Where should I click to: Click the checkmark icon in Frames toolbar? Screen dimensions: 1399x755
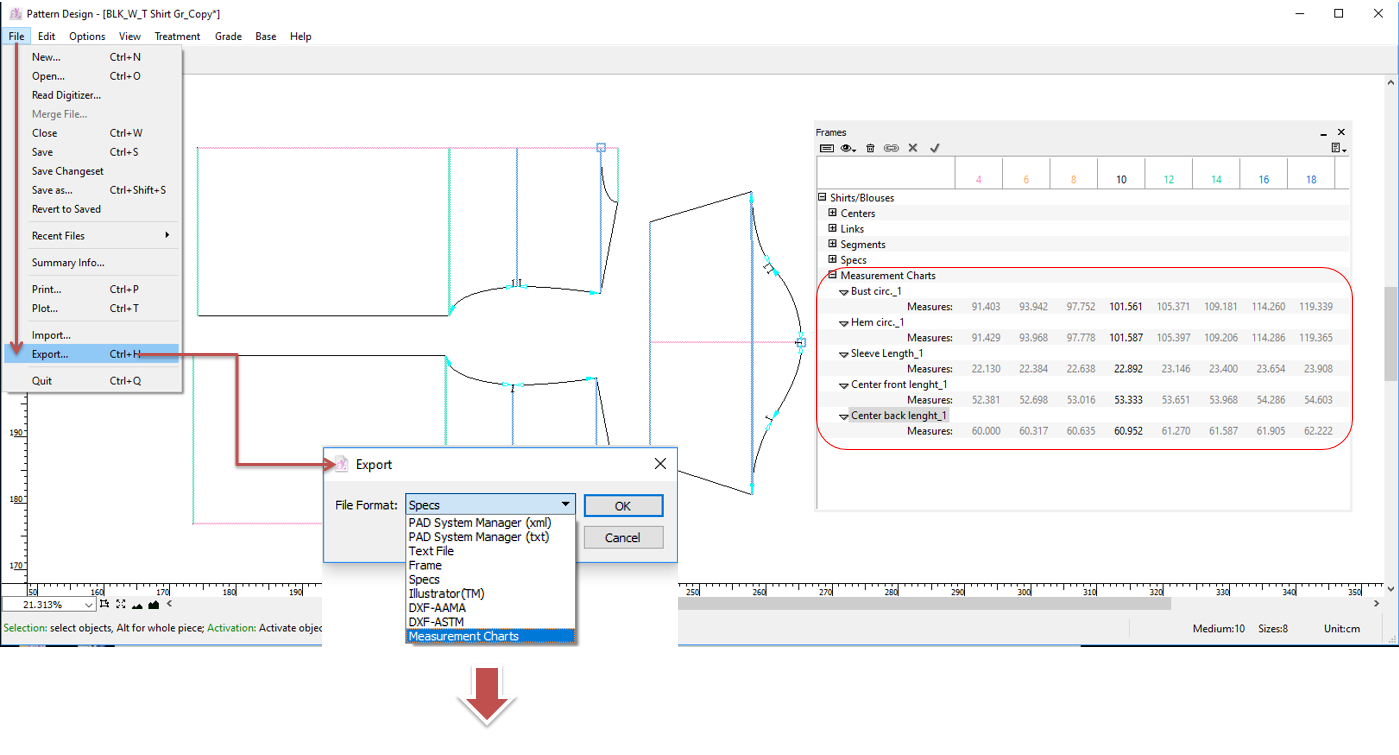[935, 148]
